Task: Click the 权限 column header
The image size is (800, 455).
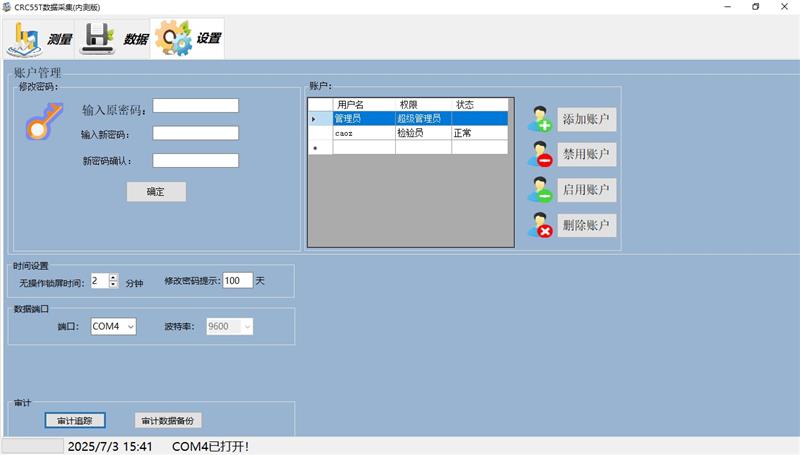Action: tap(423, 105)
